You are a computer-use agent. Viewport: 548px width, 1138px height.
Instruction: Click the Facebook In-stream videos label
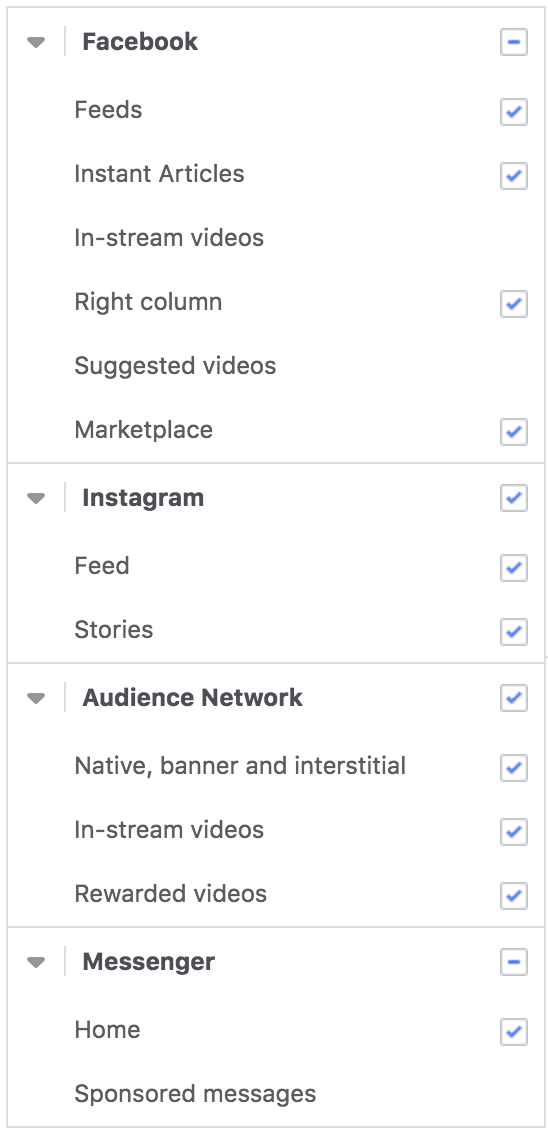[169, 238]
